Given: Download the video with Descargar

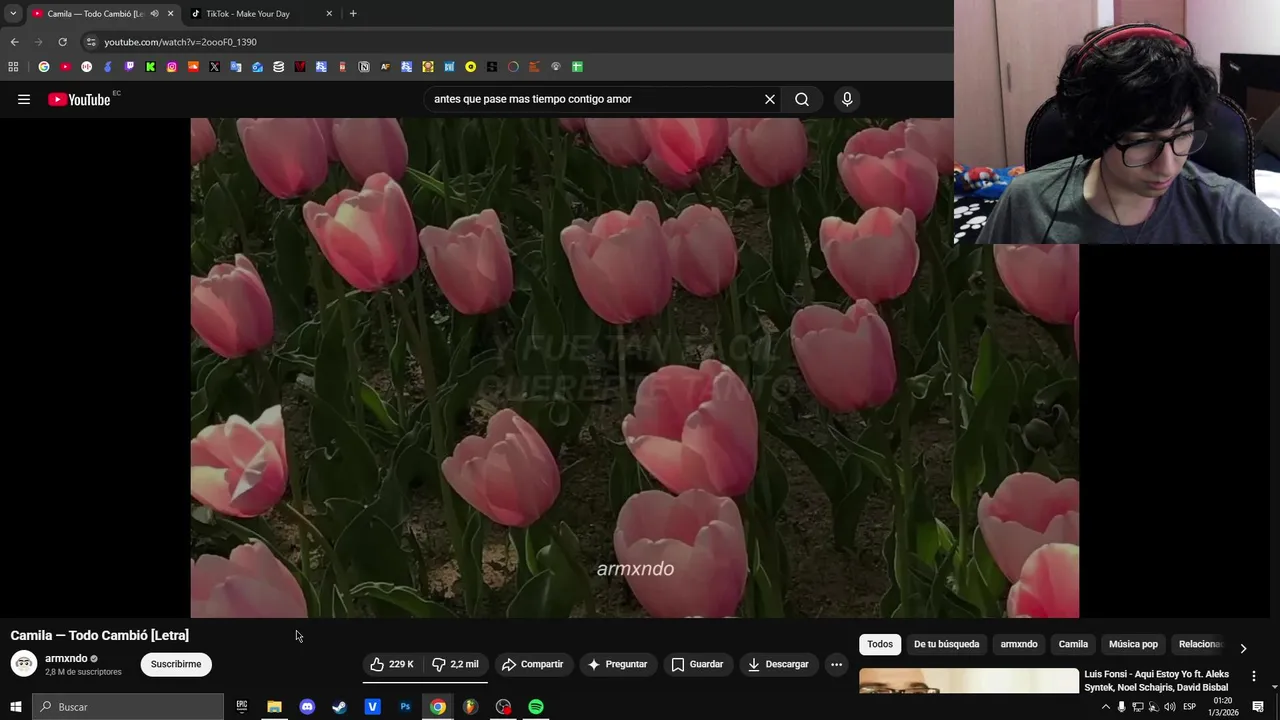Looking at the screenshot, I should click(778, 664).
